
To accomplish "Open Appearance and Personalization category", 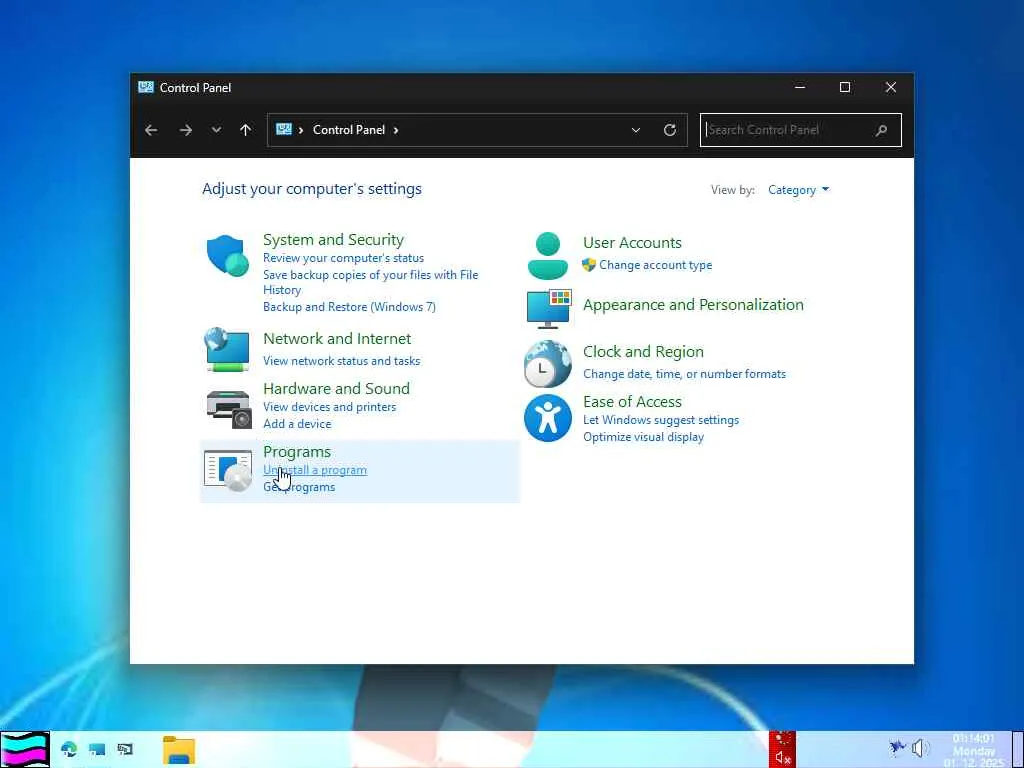I will pyautogui.click(x=694, y=305).
